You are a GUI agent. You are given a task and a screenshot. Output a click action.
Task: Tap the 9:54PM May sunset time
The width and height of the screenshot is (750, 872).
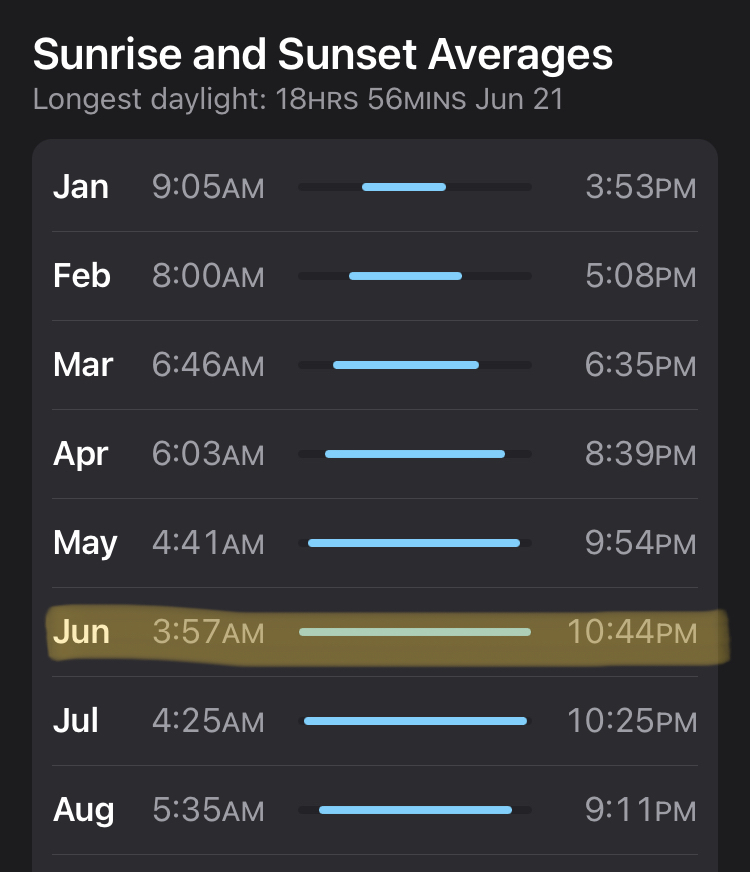(640, 543)
